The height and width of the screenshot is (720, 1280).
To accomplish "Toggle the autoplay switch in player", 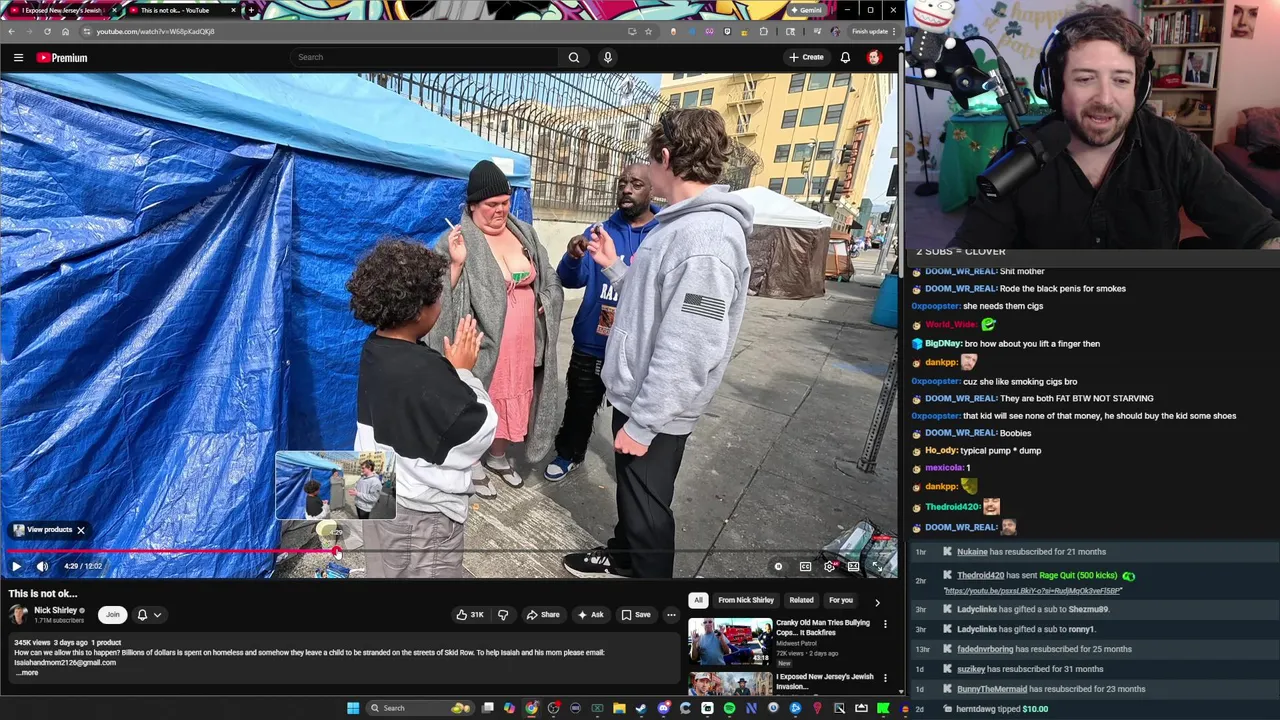I will coord(778,566).
